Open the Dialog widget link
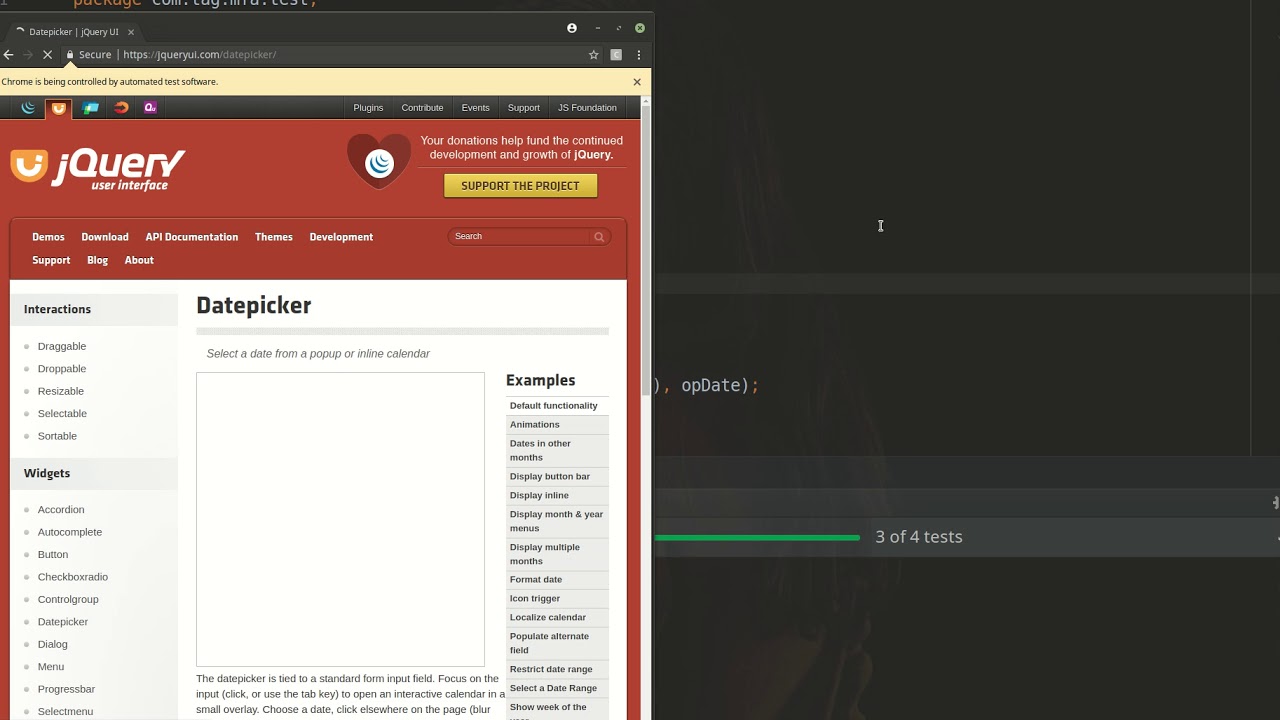Image resolution: width=1280 pixels, height=720 pixels. 53,645
